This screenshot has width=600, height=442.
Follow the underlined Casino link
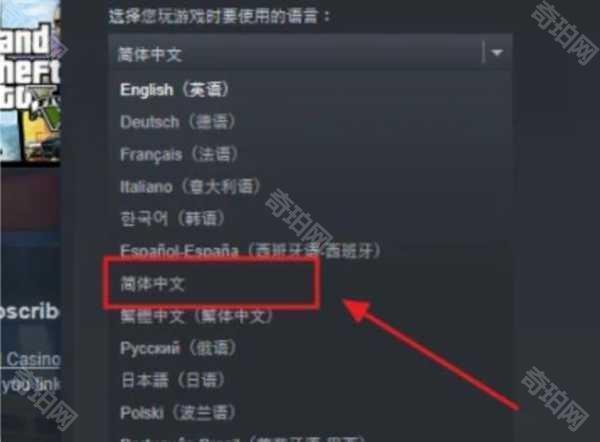31,360
